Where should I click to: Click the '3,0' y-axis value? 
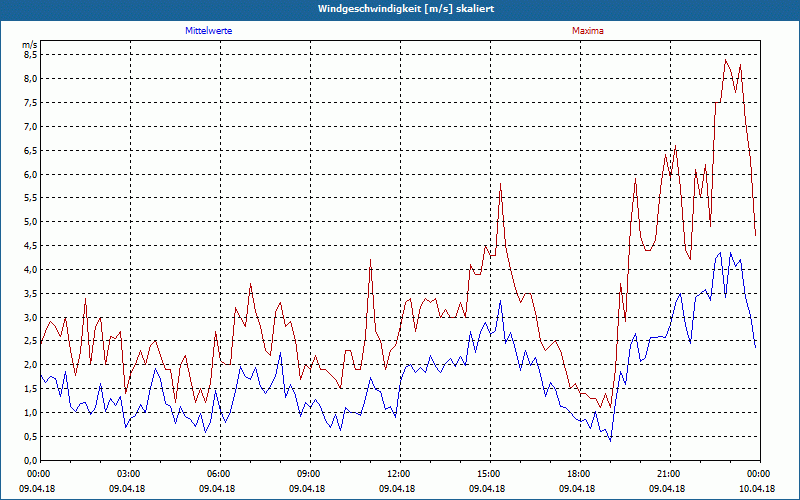[x=31, y=317]
